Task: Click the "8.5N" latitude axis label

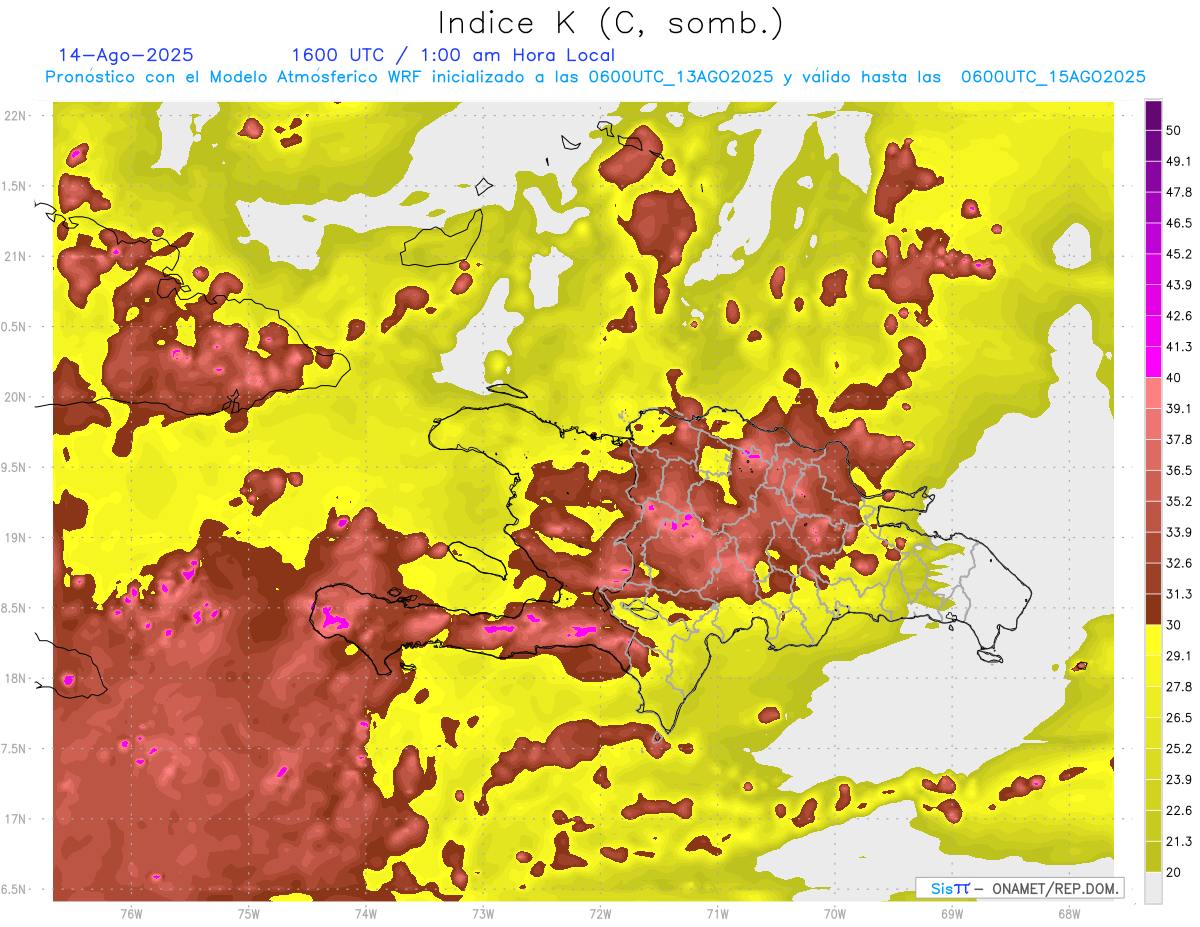Action: click(x=12, y=608)
